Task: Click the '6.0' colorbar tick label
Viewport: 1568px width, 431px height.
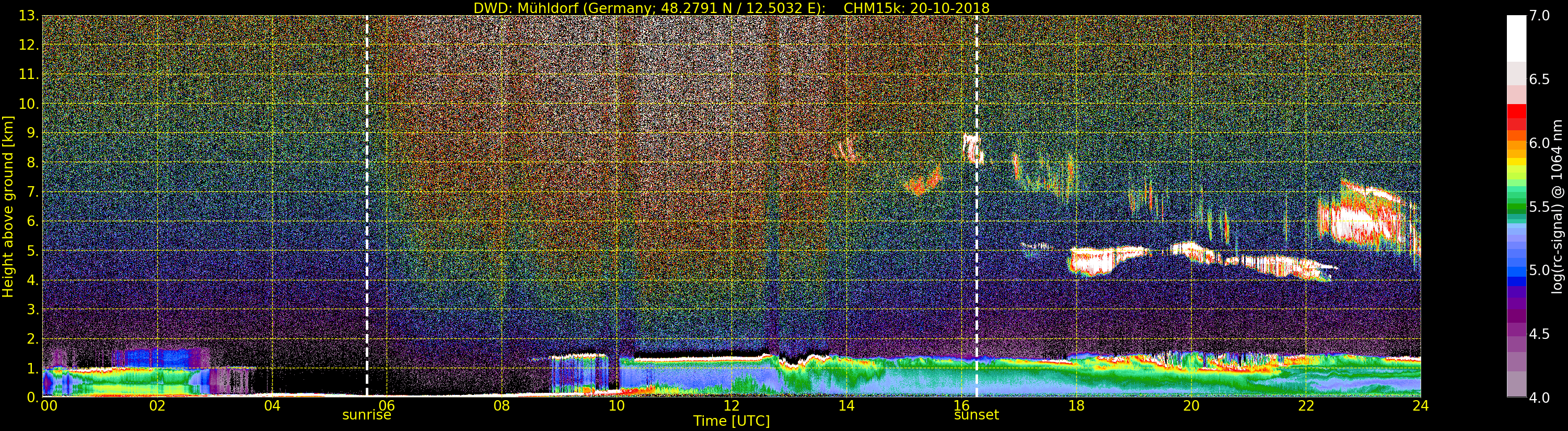Action: coord(1539,143)
